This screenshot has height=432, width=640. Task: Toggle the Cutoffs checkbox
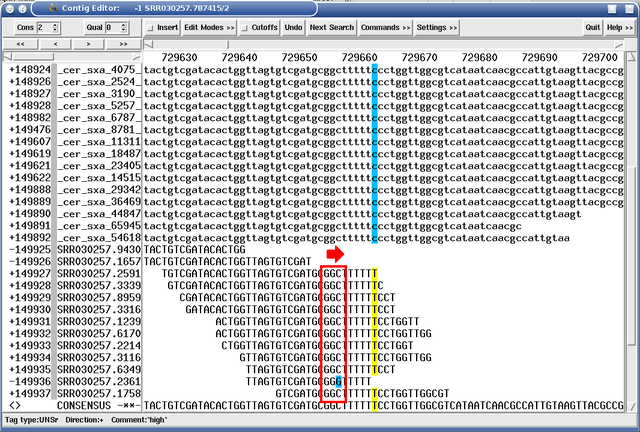[244, 28]
